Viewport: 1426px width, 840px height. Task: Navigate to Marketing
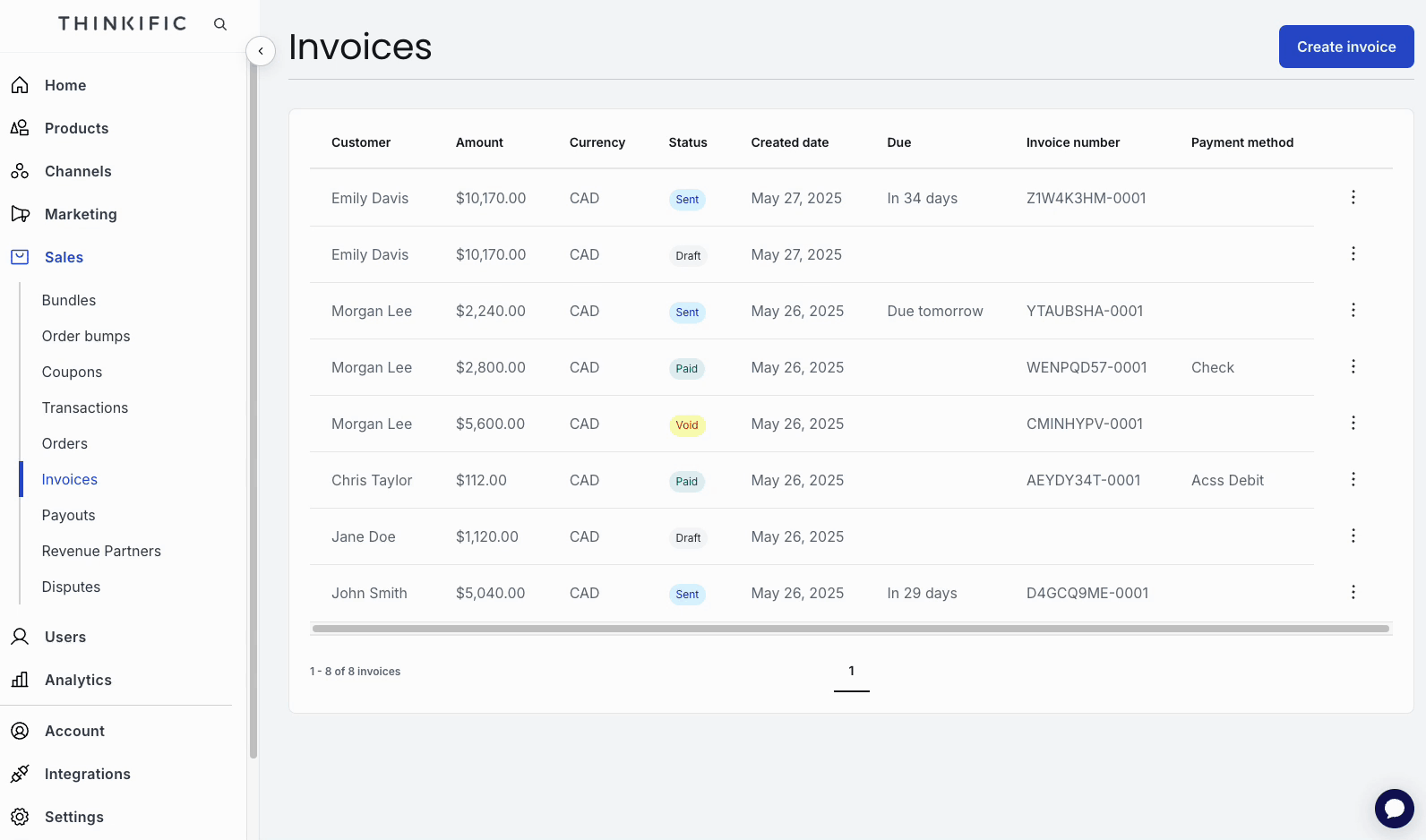[x=81, y=214]
